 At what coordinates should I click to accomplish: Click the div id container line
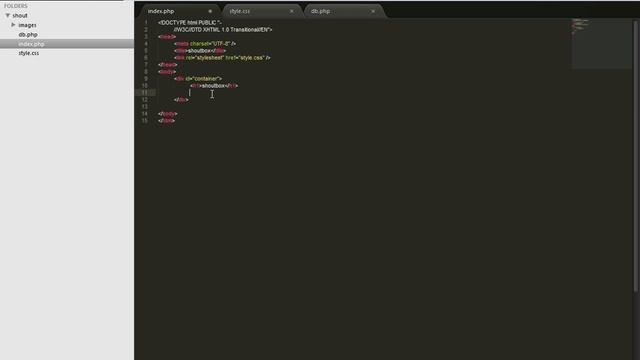pos(198,79)
